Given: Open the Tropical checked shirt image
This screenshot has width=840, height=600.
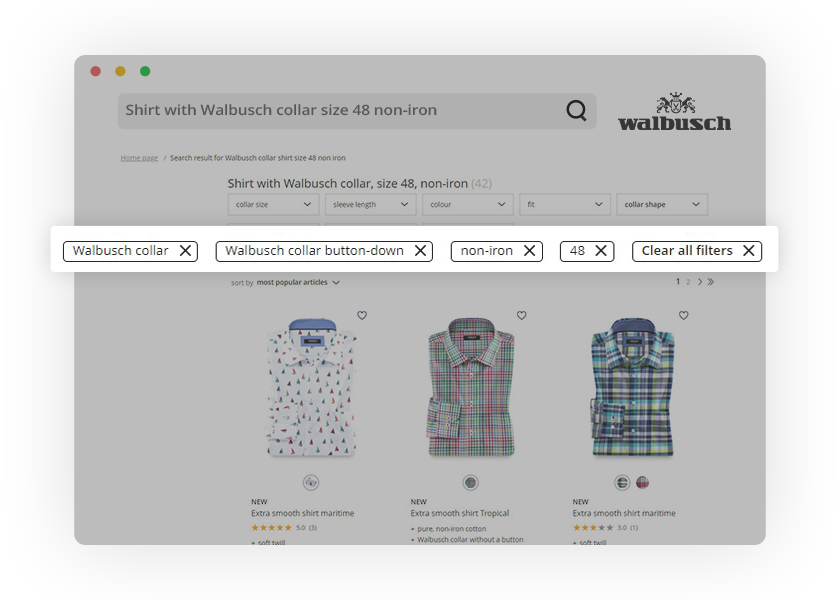Looking at the screenshot, I should point(471,387).
